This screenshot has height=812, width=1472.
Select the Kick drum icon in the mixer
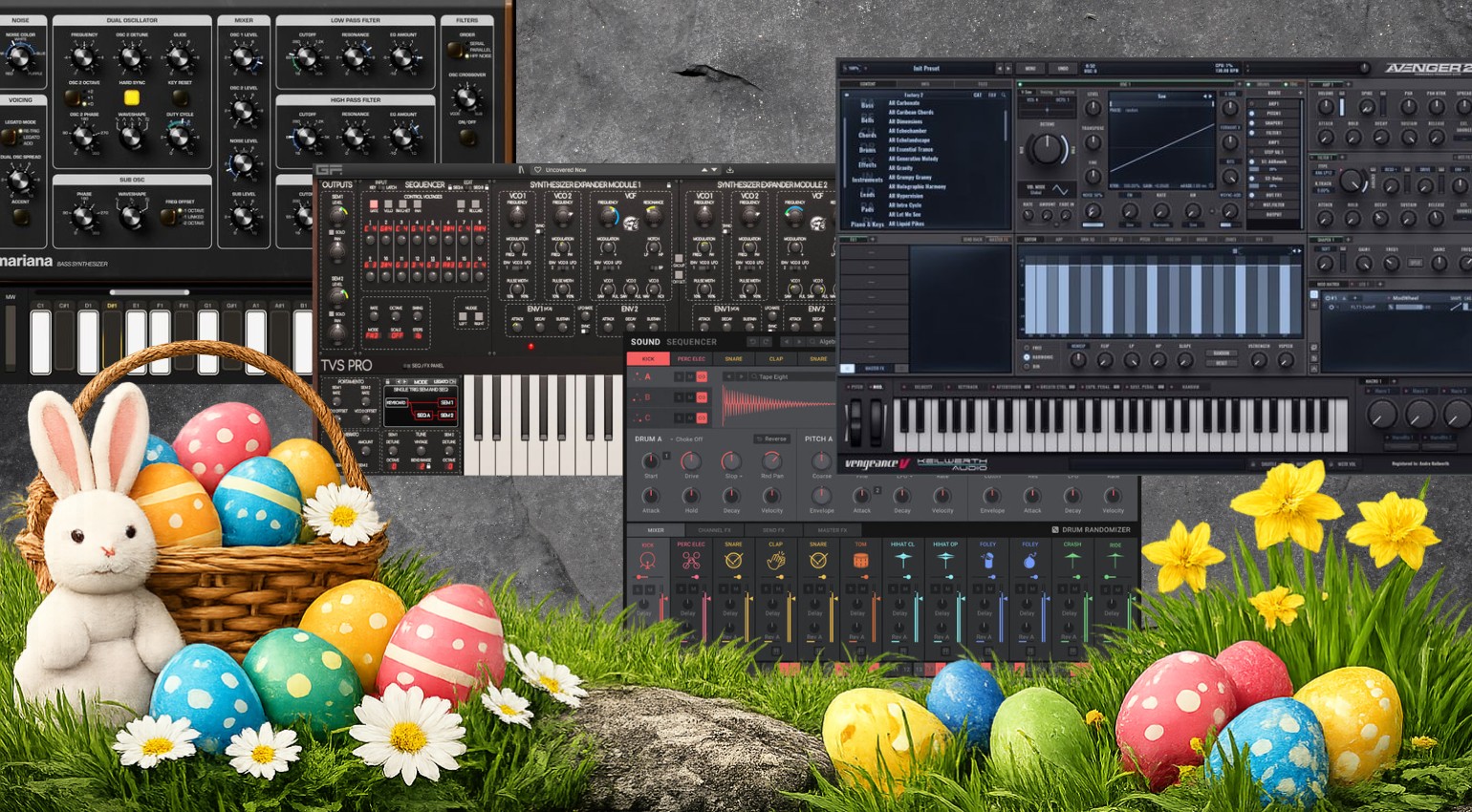tap(647, 562)
